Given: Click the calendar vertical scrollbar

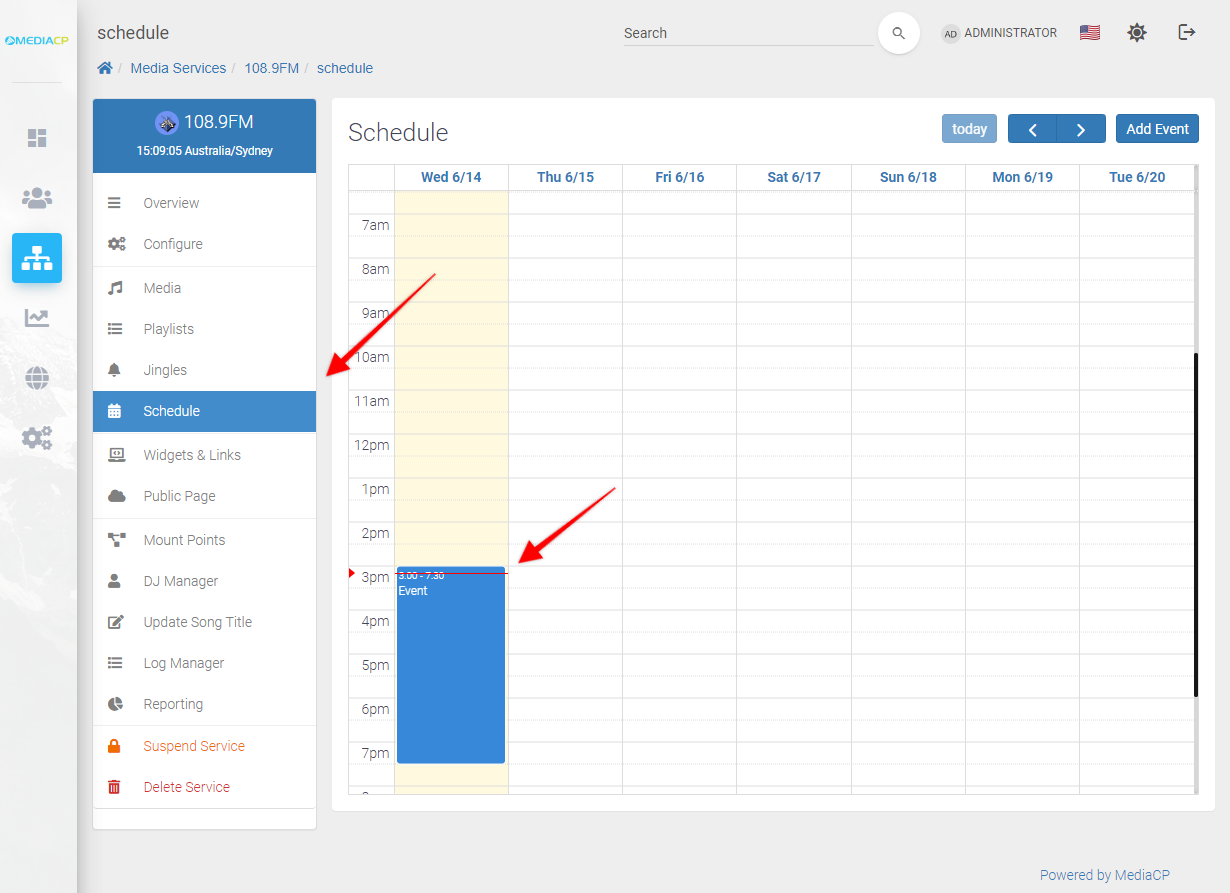Looking at the screenshot, I should coord(1195,525).
